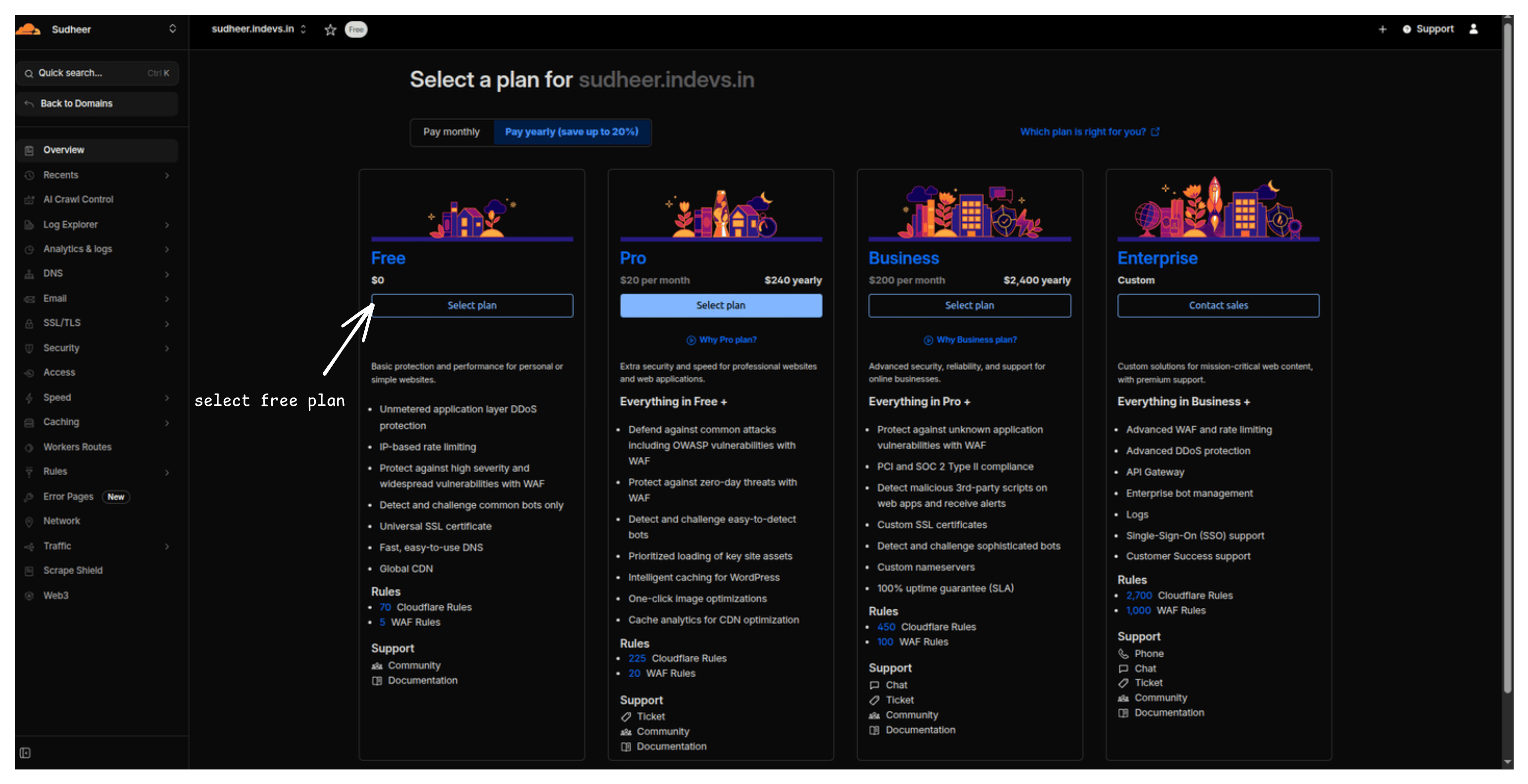Click the DNS sidebar icon

coord(29,274)
